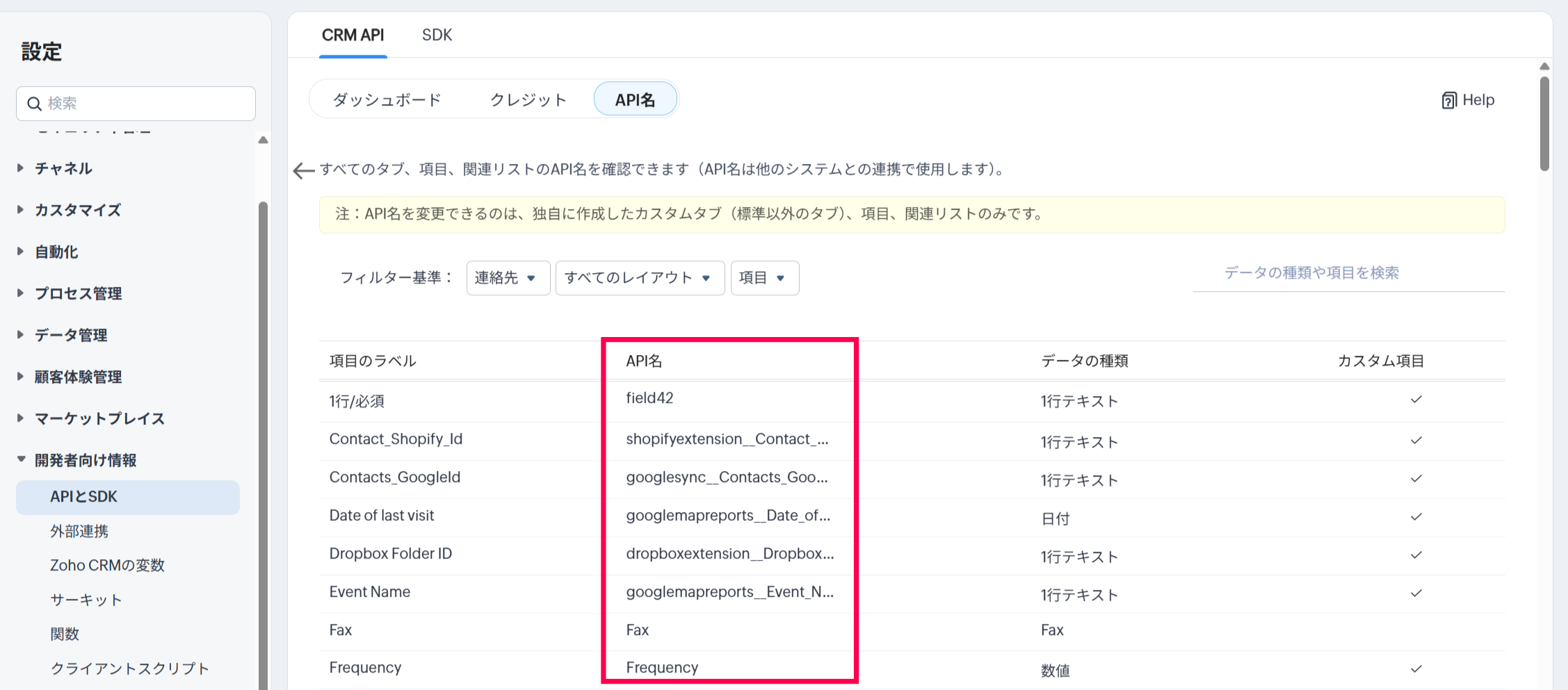Open 外部連携 in the sidebar
Viewport: 1568px width, 690px height.
(79, 532)
